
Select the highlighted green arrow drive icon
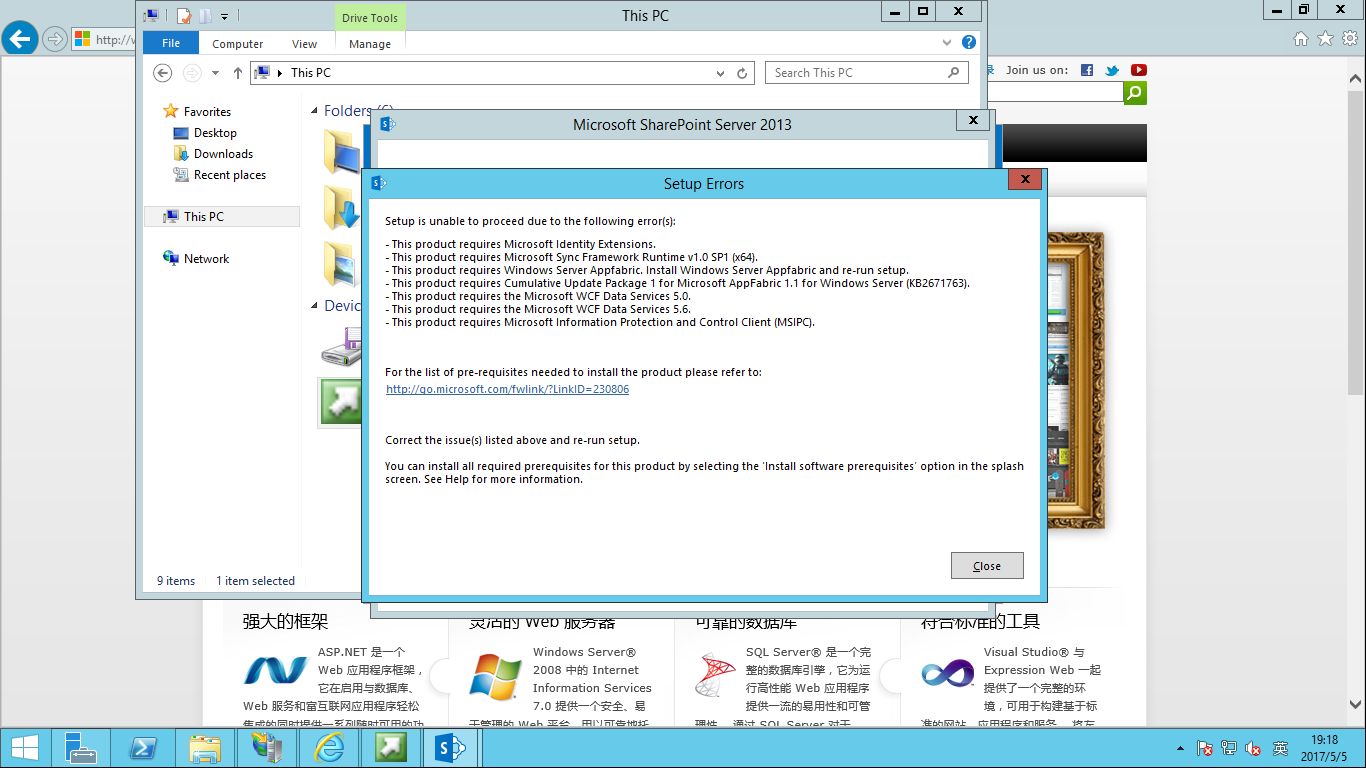click(x=341, y=402)
